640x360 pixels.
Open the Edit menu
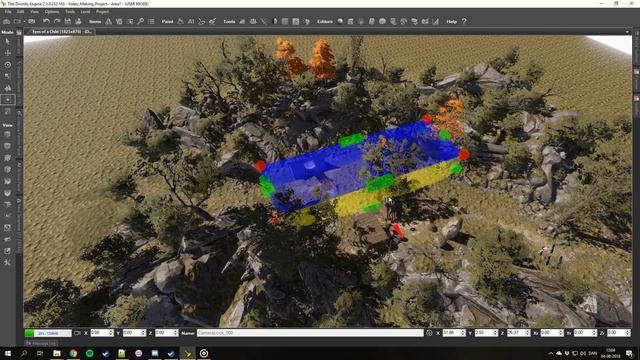point(20,11)
